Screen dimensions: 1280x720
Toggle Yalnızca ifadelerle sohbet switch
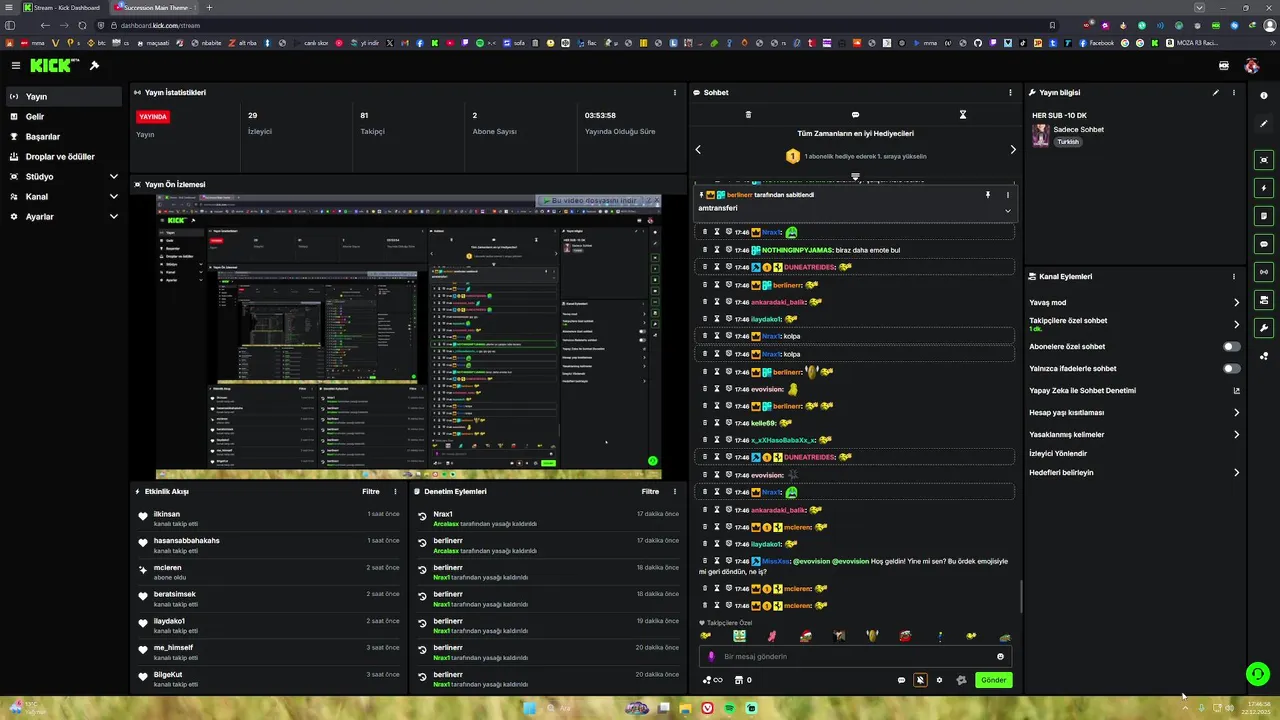[1232, 369]
